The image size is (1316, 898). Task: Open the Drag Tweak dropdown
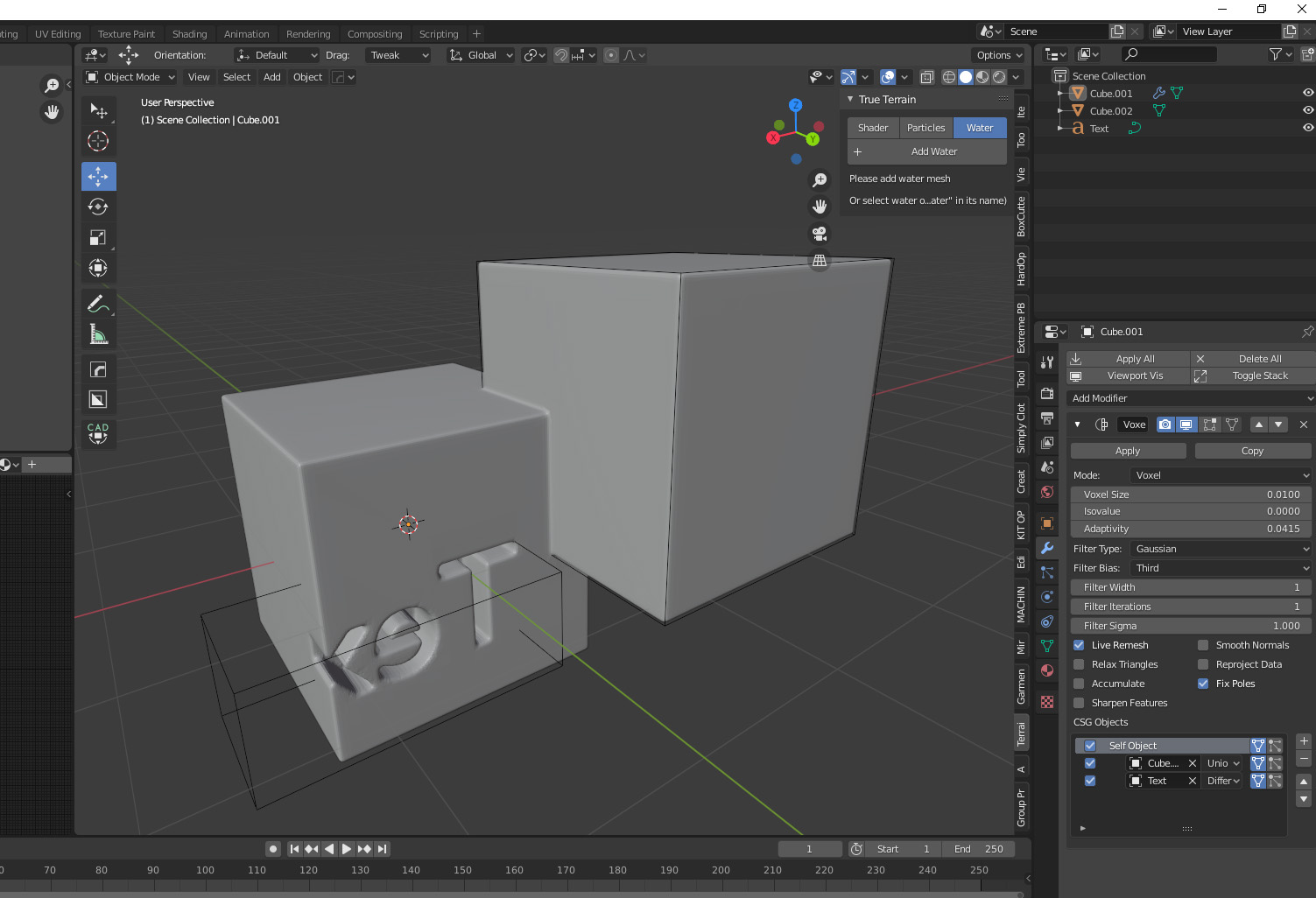pyautogui.click(x=398, y=55)
